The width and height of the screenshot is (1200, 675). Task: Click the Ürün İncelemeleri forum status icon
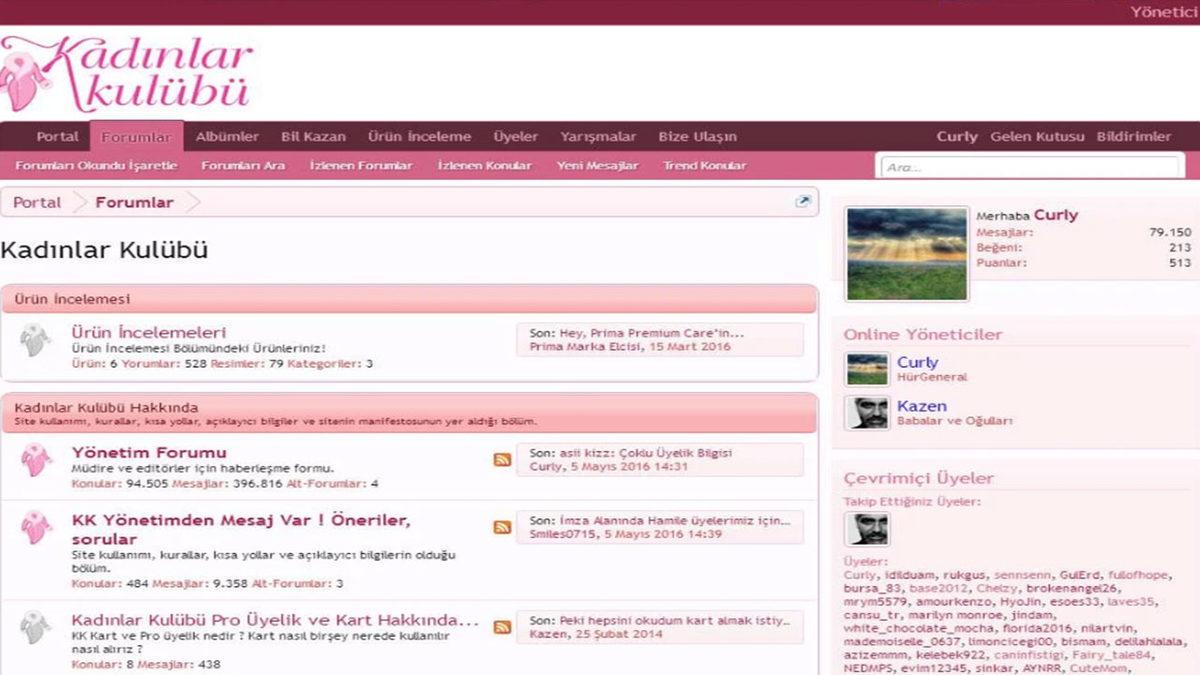(x=36, y=341)
